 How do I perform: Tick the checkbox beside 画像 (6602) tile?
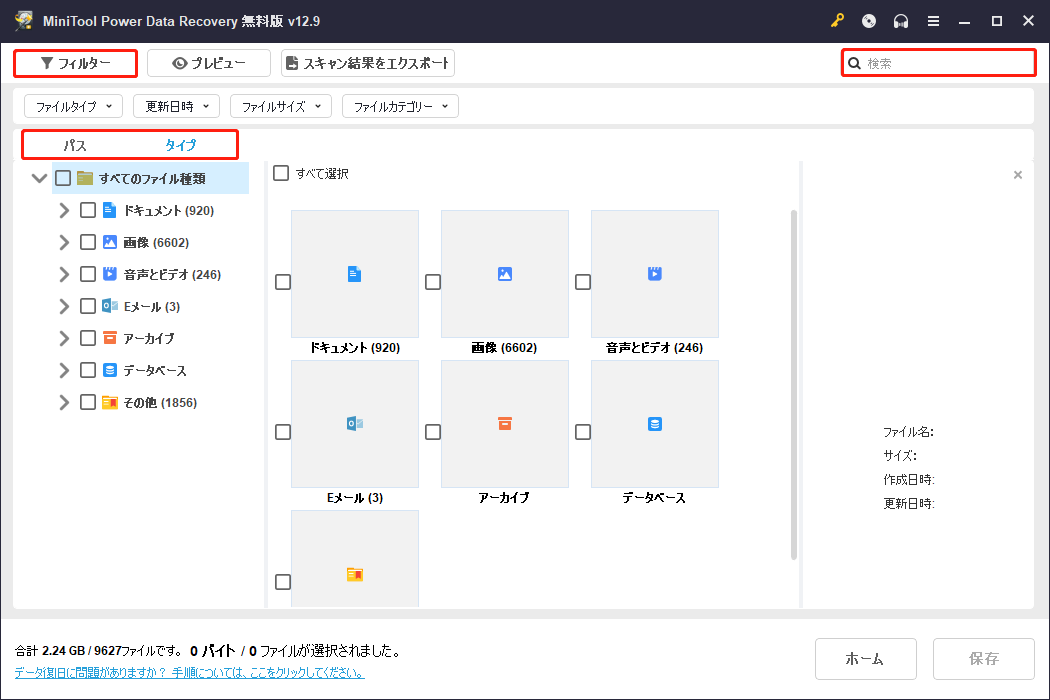point(433,282)
